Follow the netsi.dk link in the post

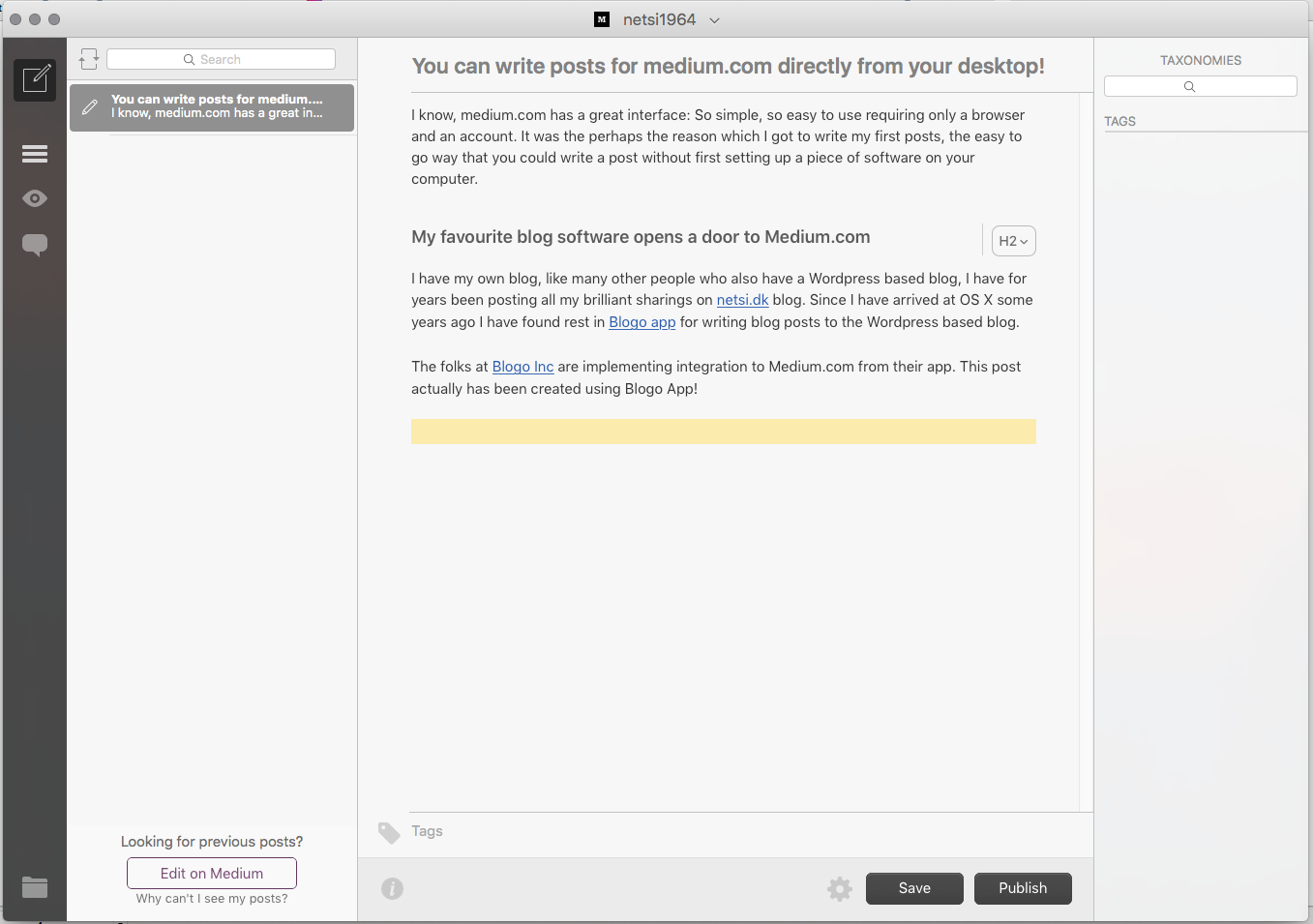click(742, 300)
